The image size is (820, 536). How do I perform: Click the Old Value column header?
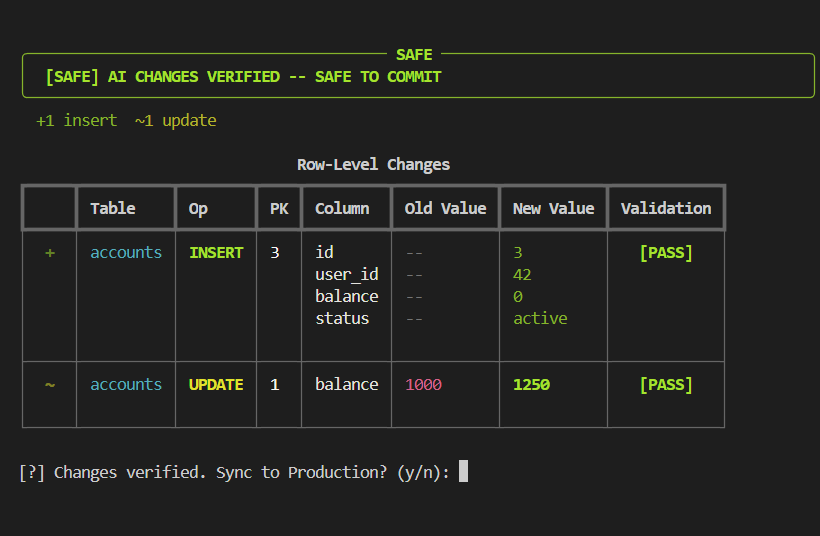click(x=445, y=209)
